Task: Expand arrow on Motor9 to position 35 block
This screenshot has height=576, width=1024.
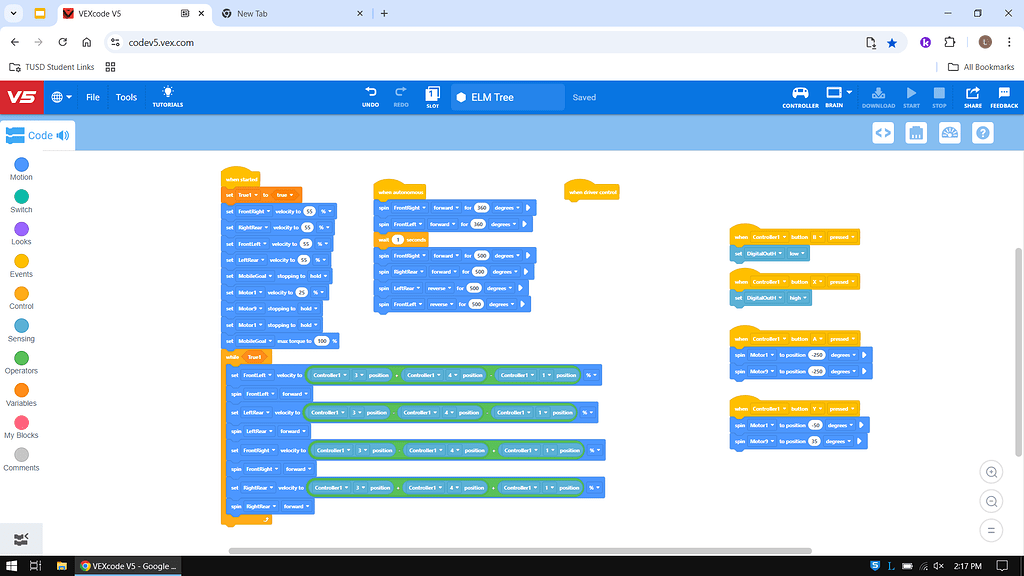Action: pyautogui.click(x=859, y=441)
